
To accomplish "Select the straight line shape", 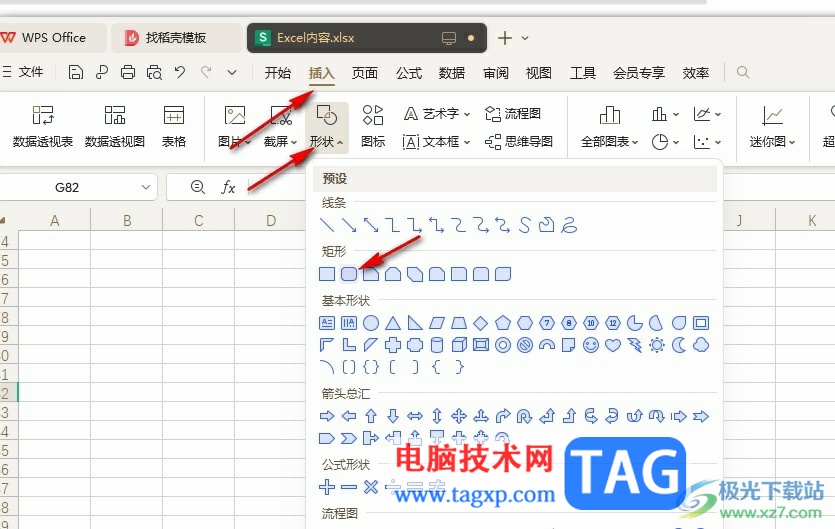I will point(327,225).
